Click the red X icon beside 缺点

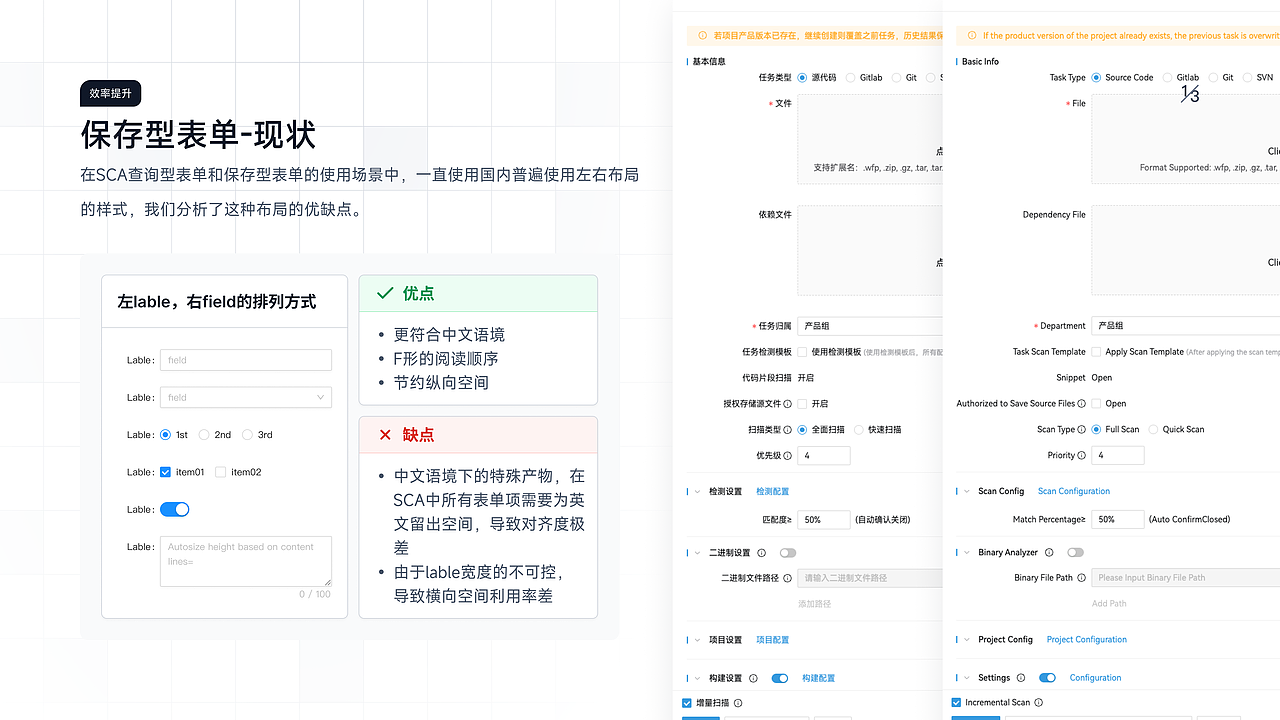[x=385, y=435]
